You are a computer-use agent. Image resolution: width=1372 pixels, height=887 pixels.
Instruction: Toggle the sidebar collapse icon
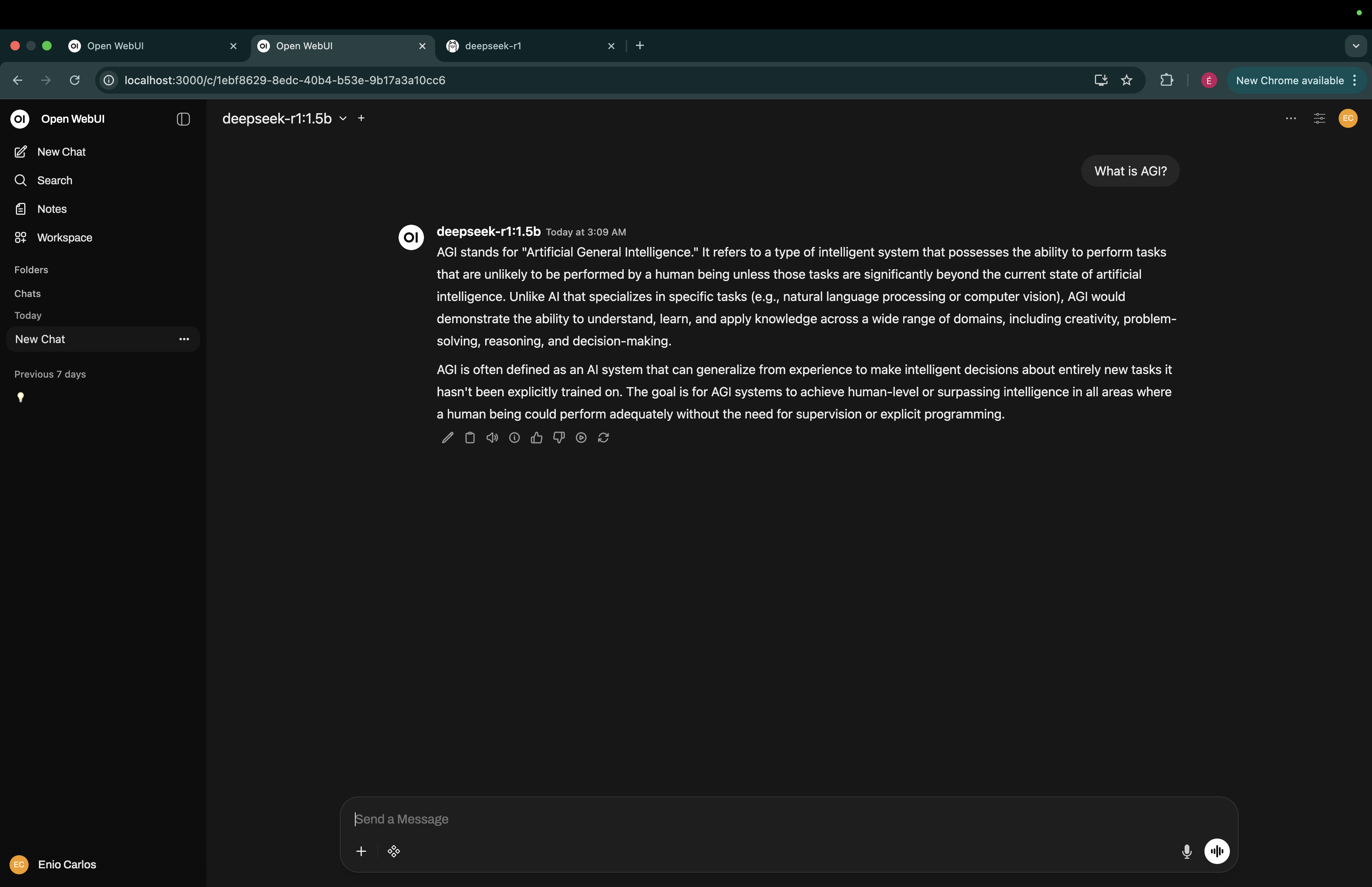[x=183, y=119]
